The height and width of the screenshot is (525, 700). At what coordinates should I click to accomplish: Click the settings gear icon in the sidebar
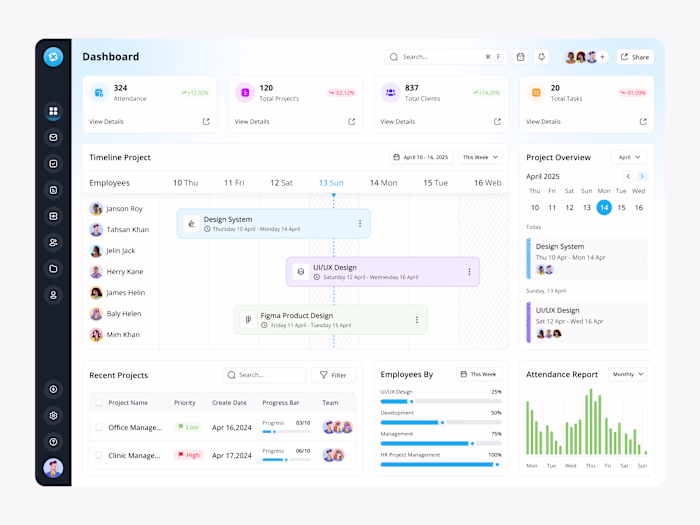pyautogui.click(x=53, y=416)
